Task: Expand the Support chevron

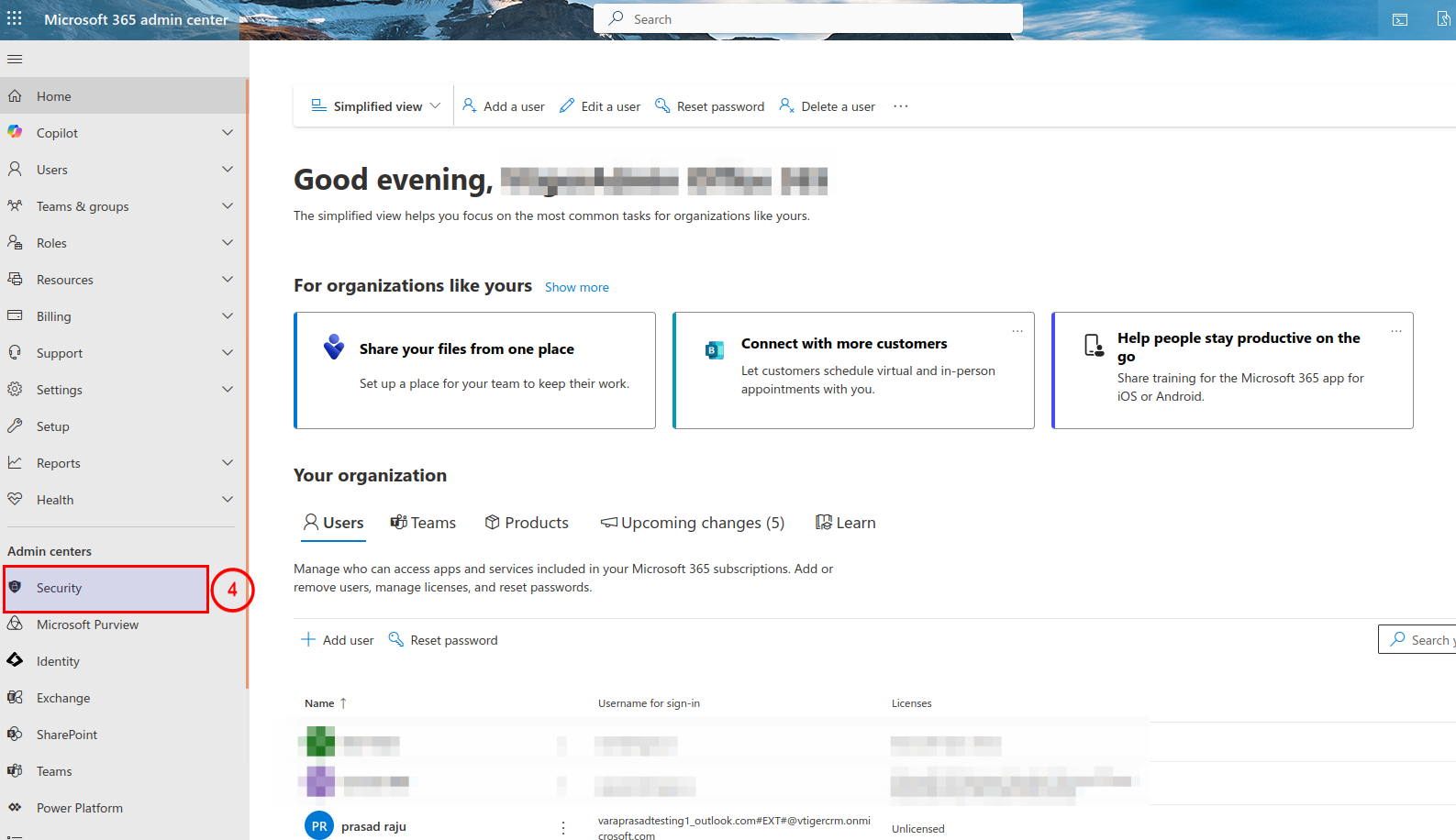Action: click(228, 353)
